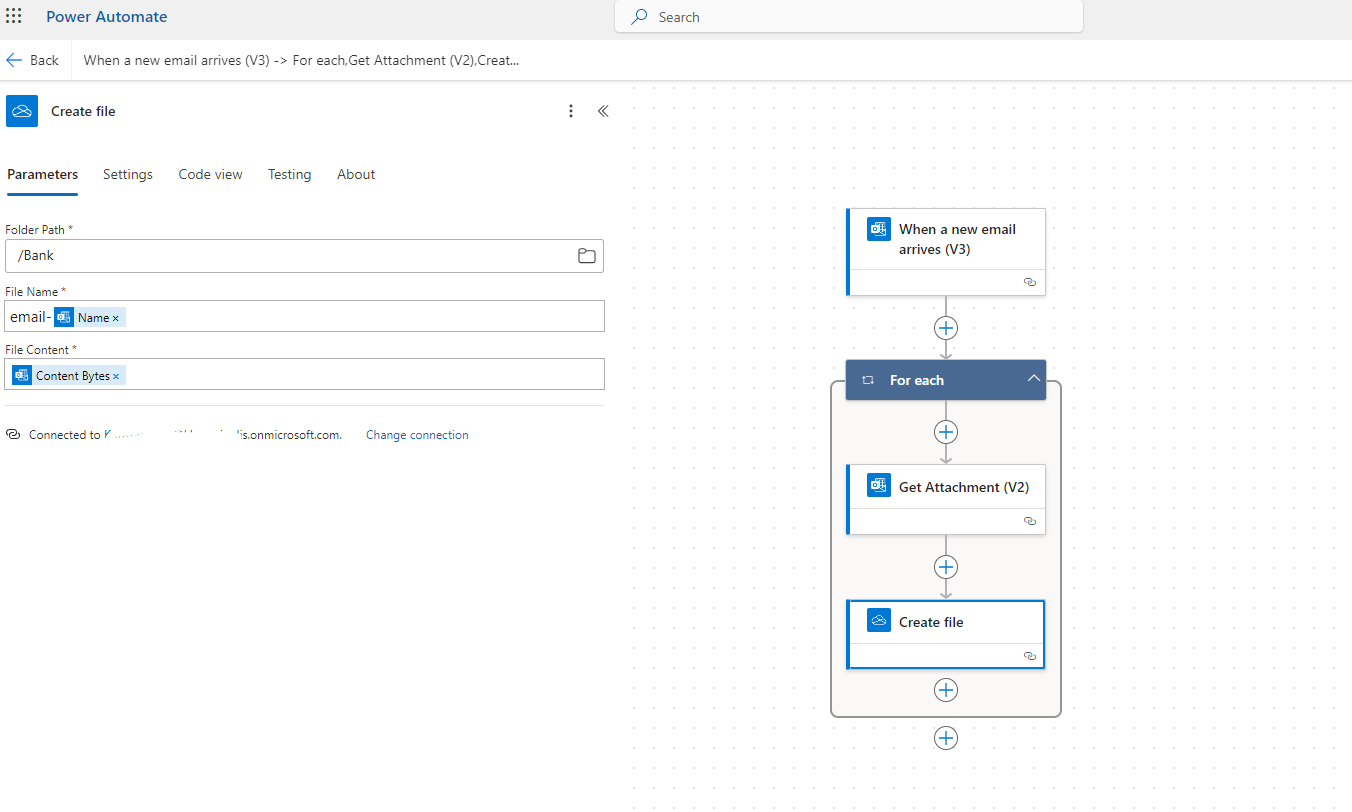Click in the Folder Path field

click(304, 256)
